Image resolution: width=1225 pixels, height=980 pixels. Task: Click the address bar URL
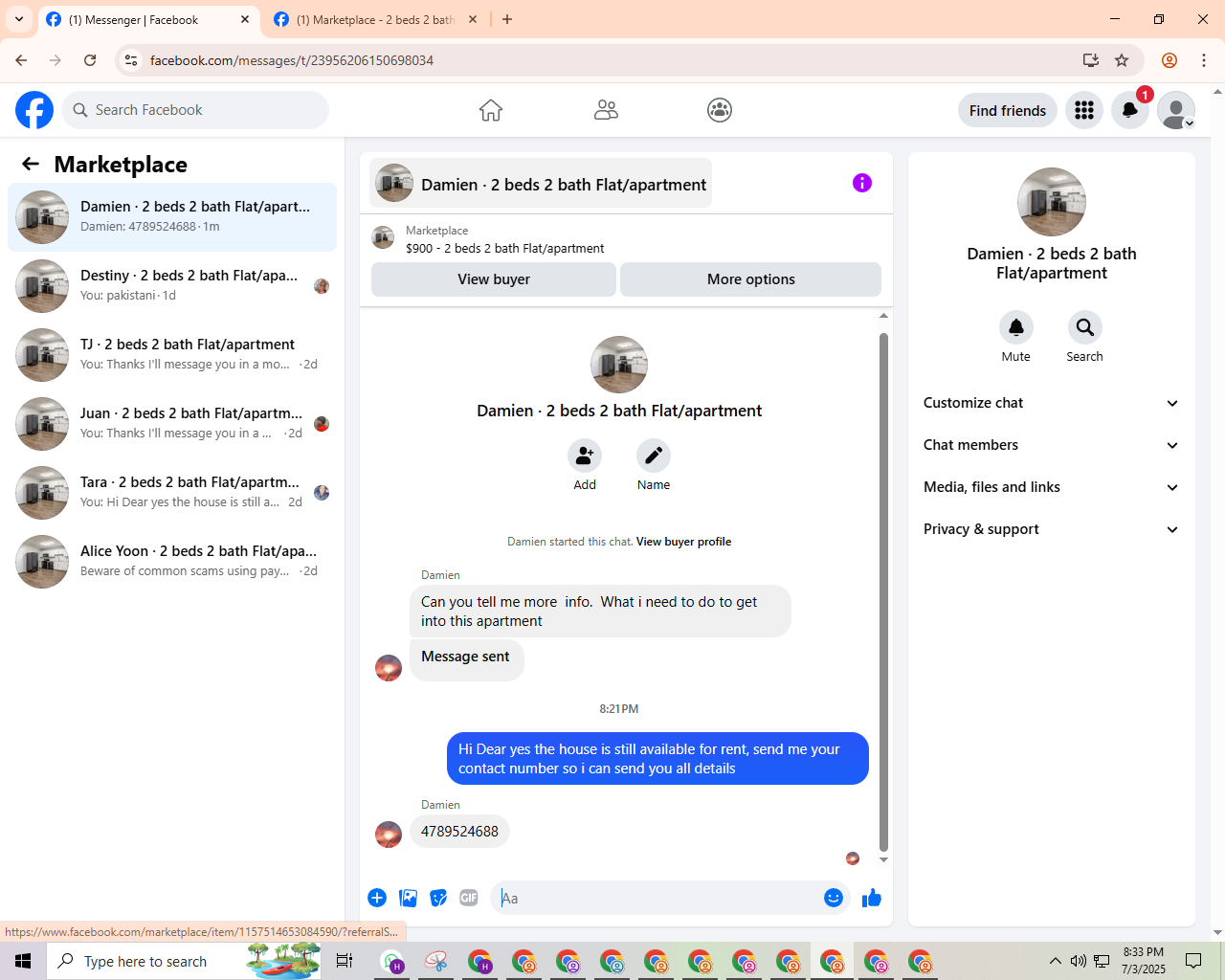pos(292,60)
